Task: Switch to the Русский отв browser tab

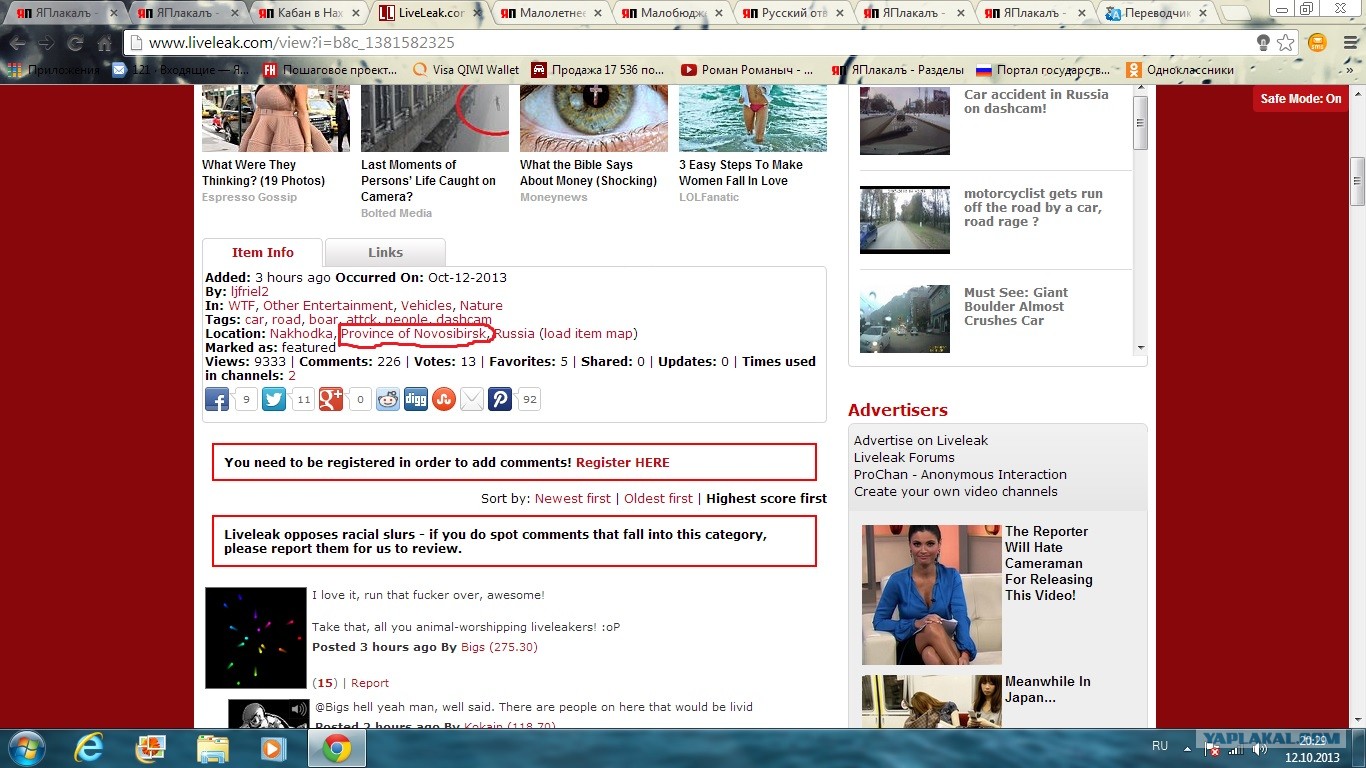Action: [x=791, y=13]
